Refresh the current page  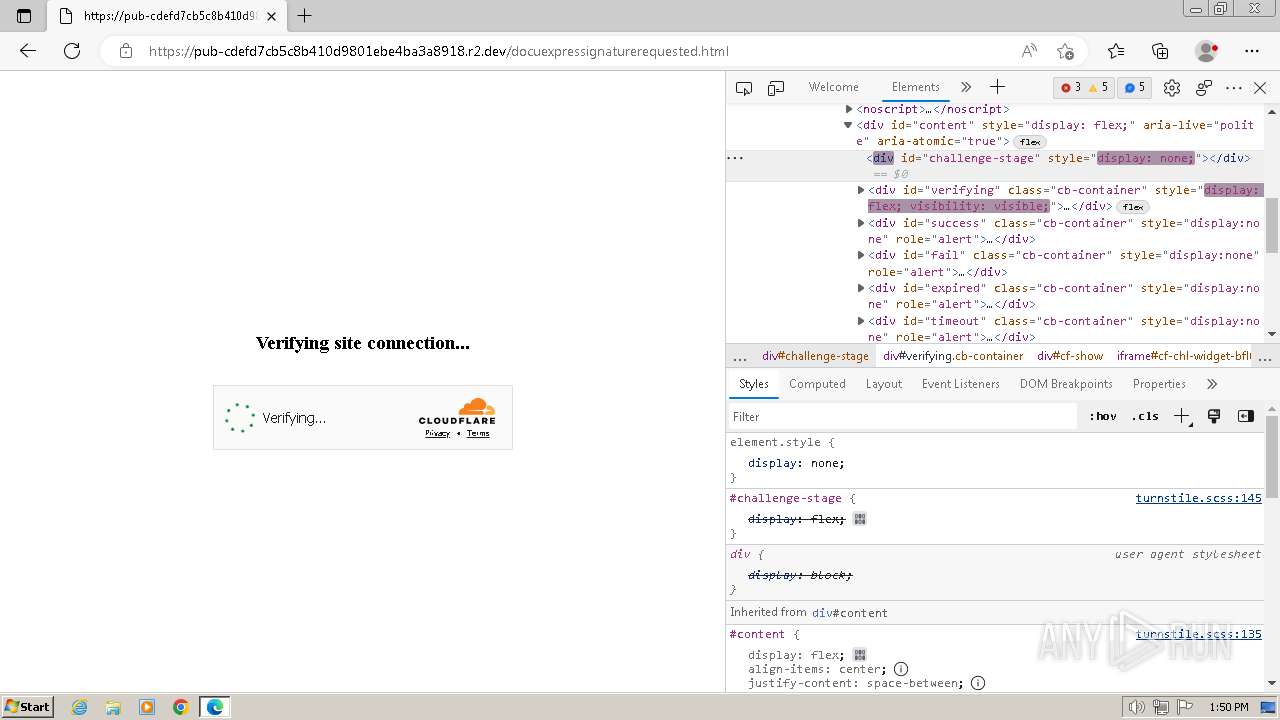pos(72,51)
